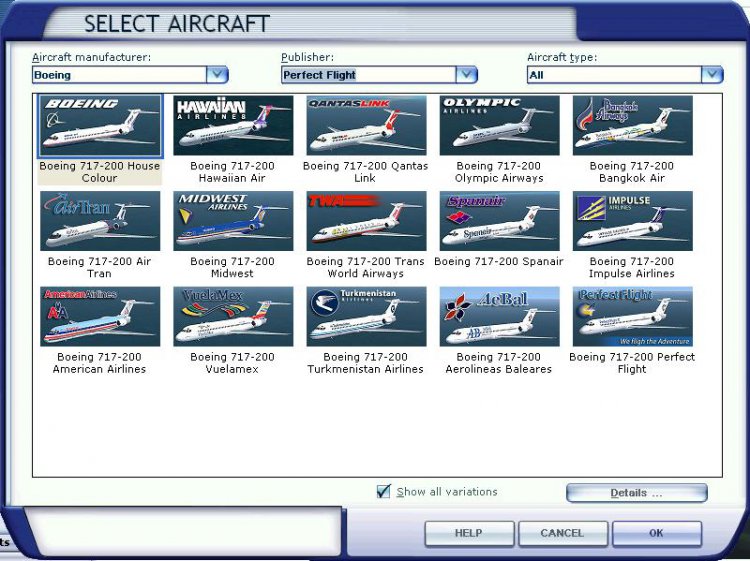This screenshot has height=561, width=750.
Task: Expand the Aircraft type dropdown
Action: click(711, 75)
